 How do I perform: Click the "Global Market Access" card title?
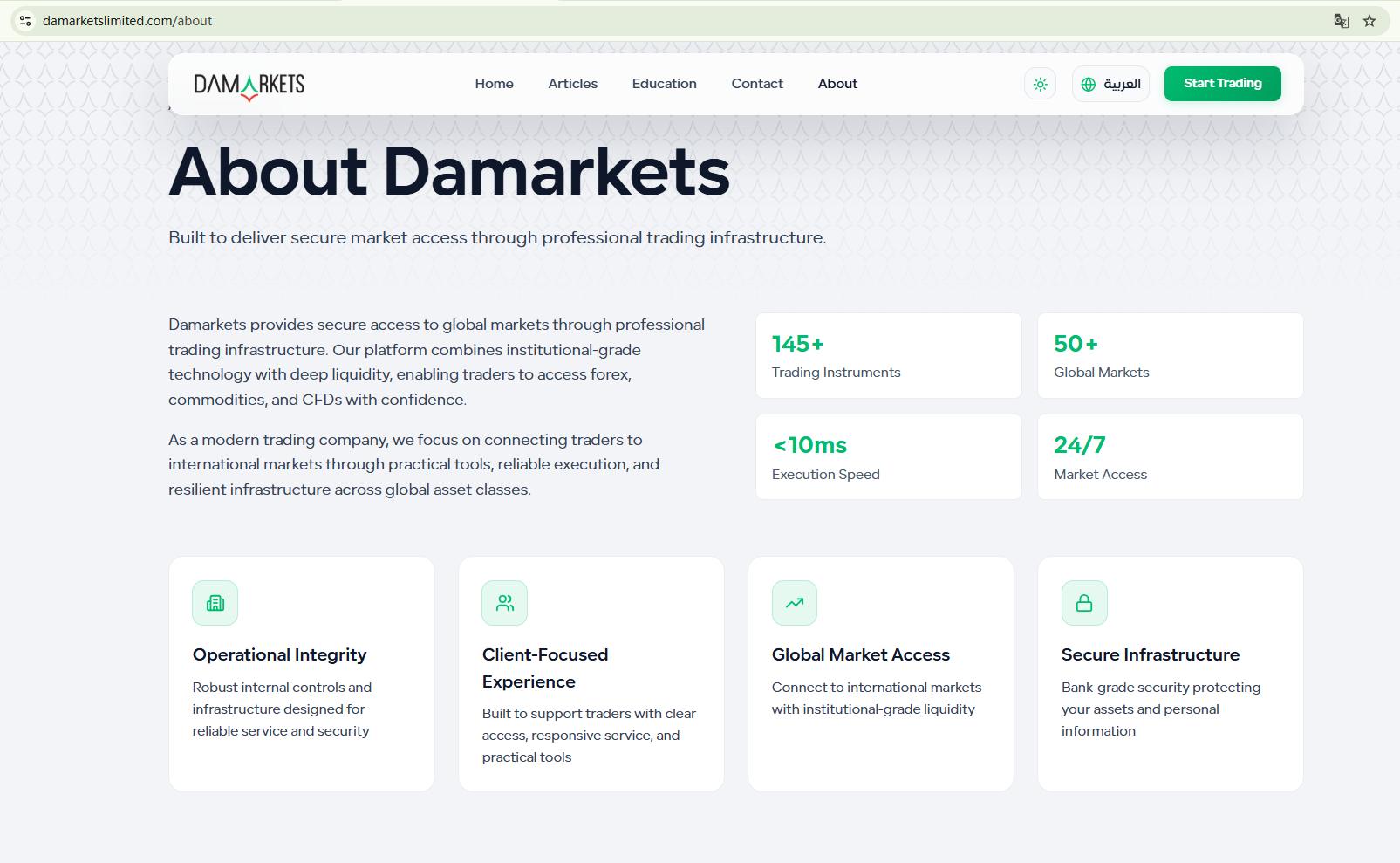tap(861, 654)
